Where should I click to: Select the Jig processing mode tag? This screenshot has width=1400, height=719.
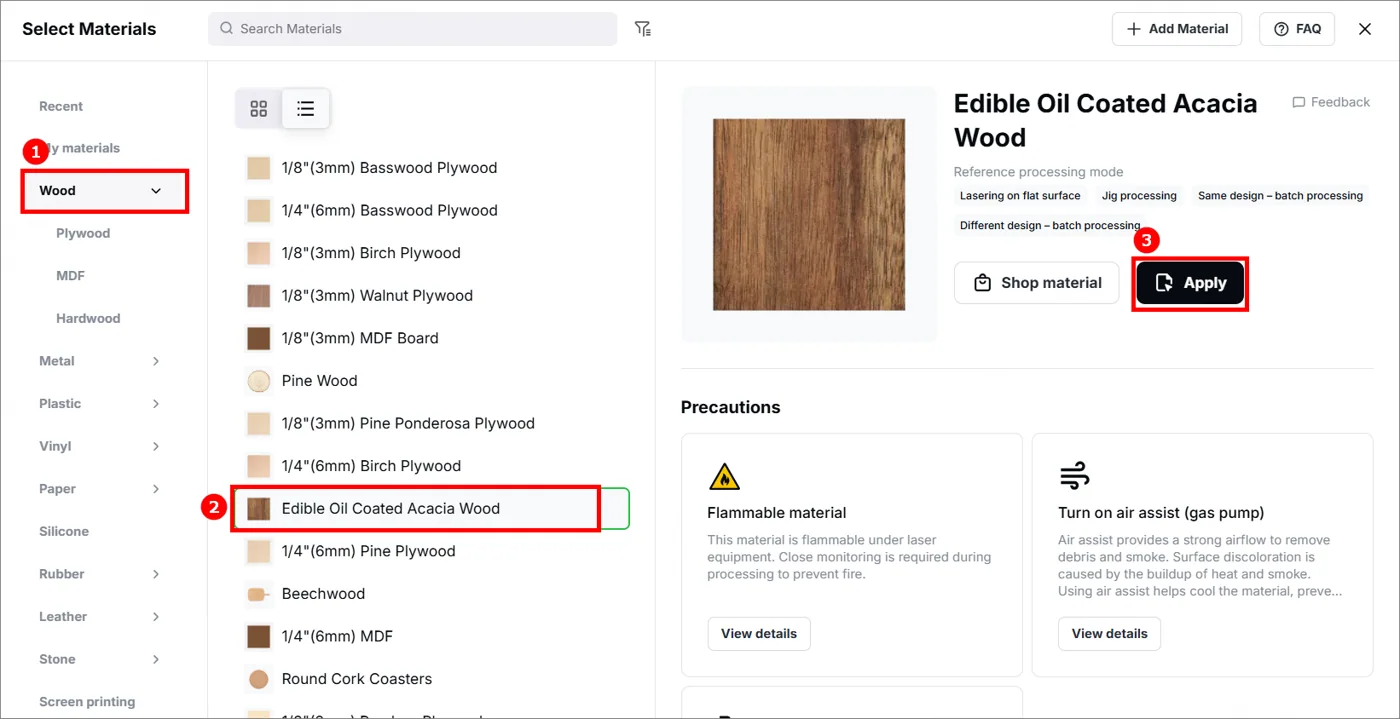(x=1139, y=196)
